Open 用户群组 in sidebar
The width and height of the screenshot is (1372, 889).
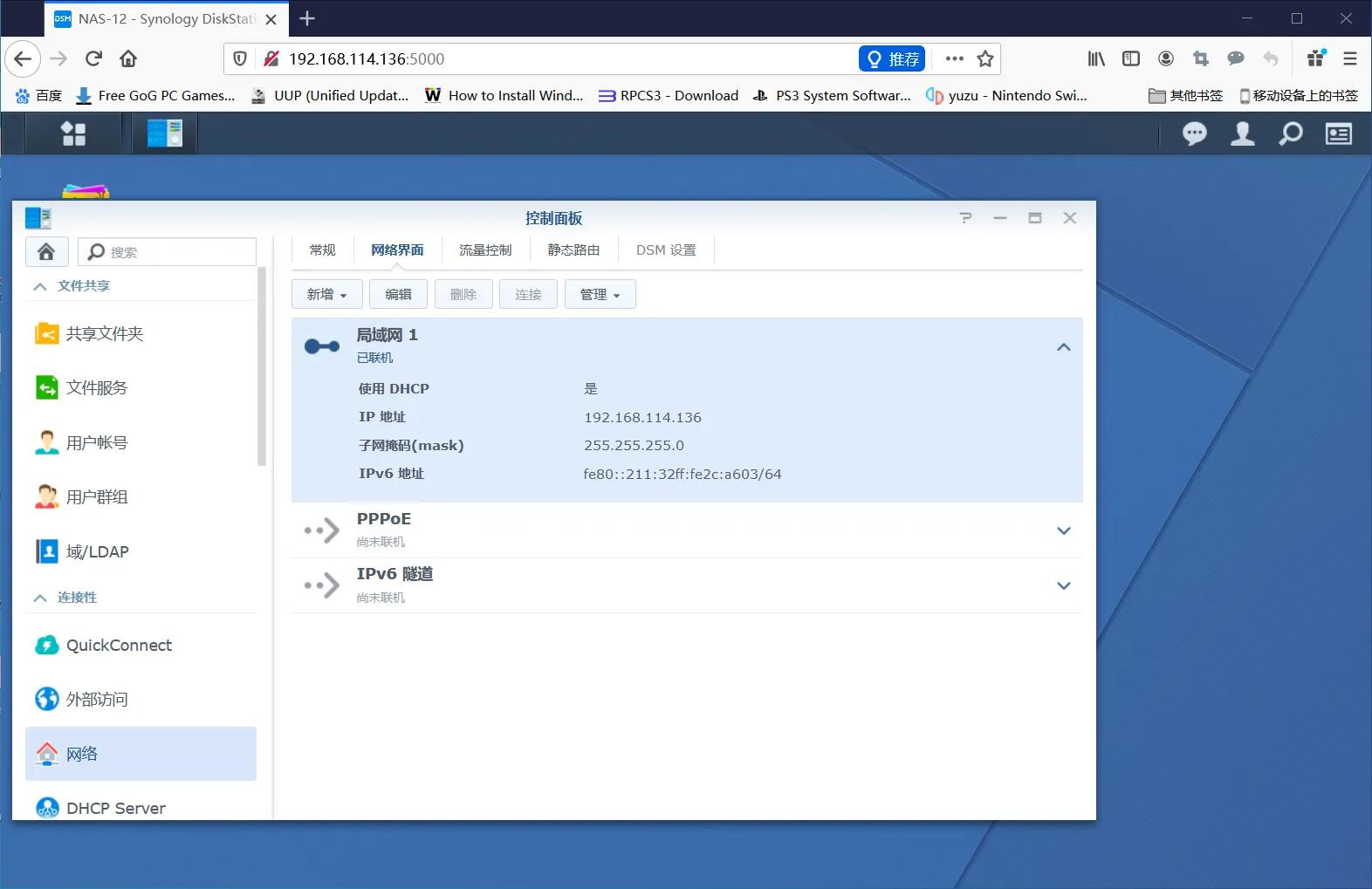click(141, 496)
